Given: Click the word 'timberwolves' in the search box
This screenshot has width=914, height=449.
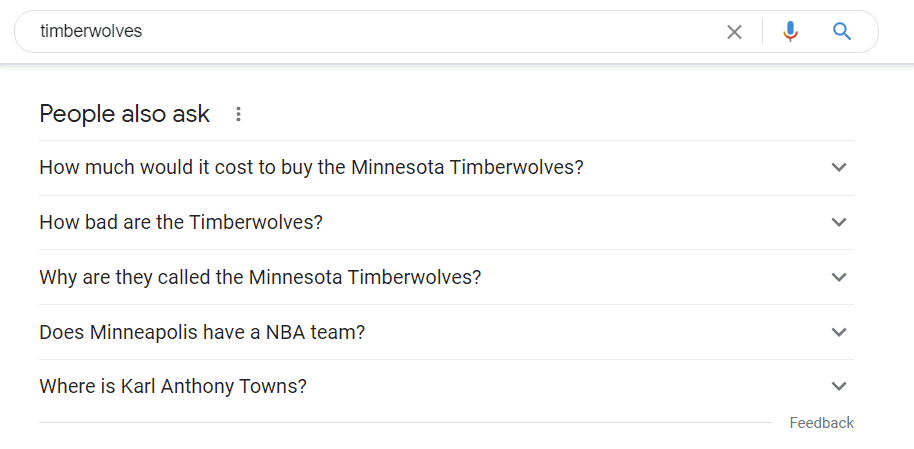Looking at the screenshot, I should point(91,31).
